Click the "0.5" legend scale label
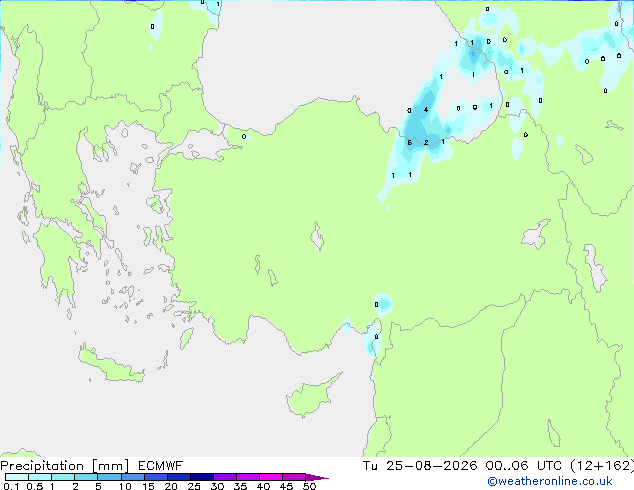634x490 pixels. click(x=34, y=486)
